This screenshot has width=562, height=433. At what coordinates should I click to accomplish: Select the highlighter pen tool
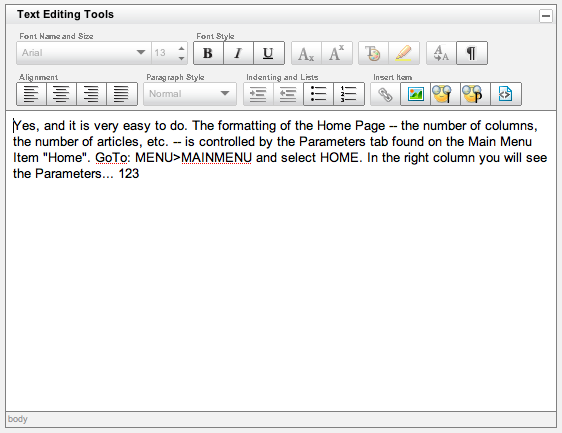coord(404,53)
